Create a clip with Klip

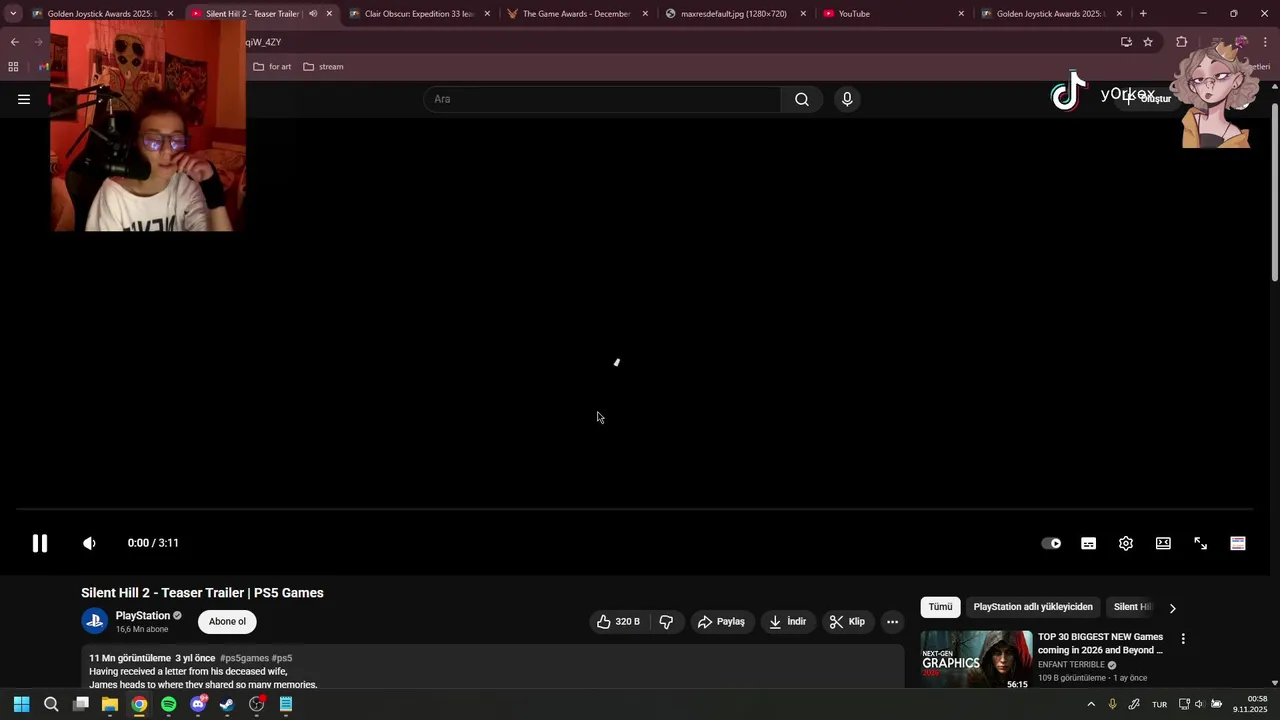[x=847, y=622]
